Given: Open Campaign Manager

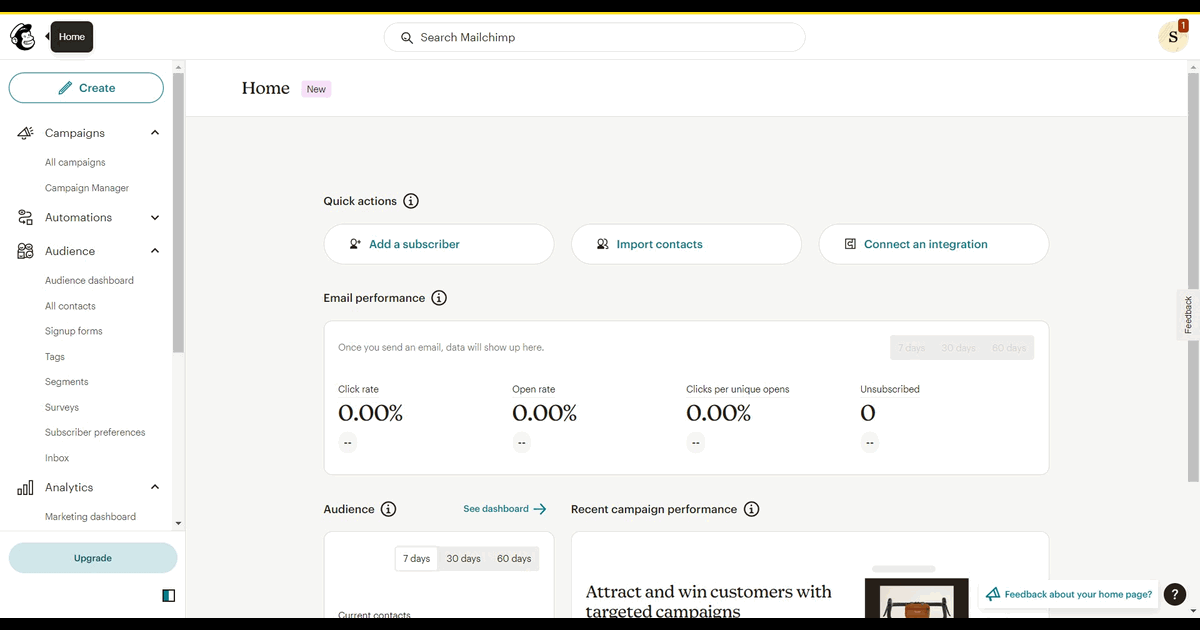Looking at the screenshot, I should coord(87,188).
